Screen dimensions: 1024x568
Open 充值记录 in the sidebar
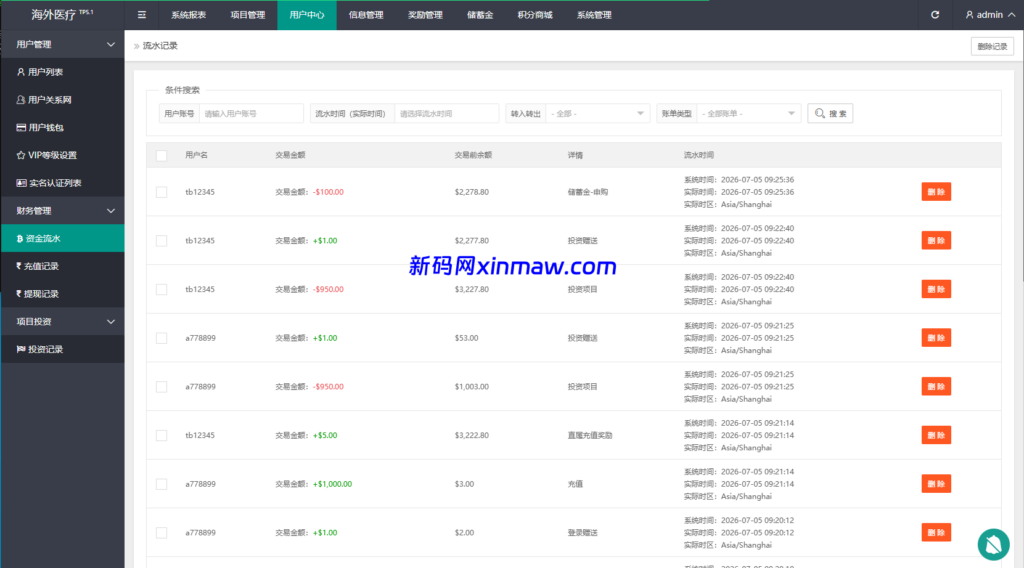point(63,266)
